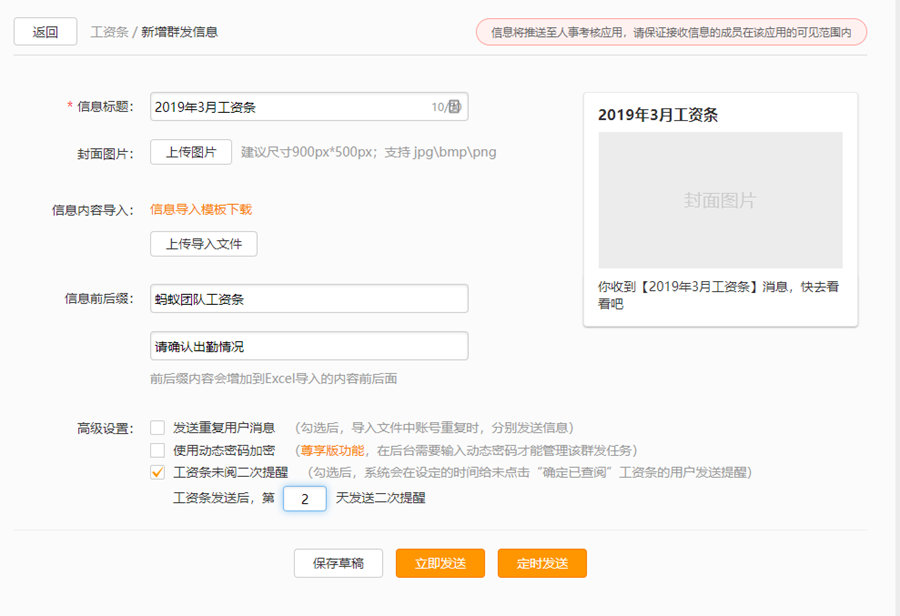Click the 上传导入文件 button

204,244
